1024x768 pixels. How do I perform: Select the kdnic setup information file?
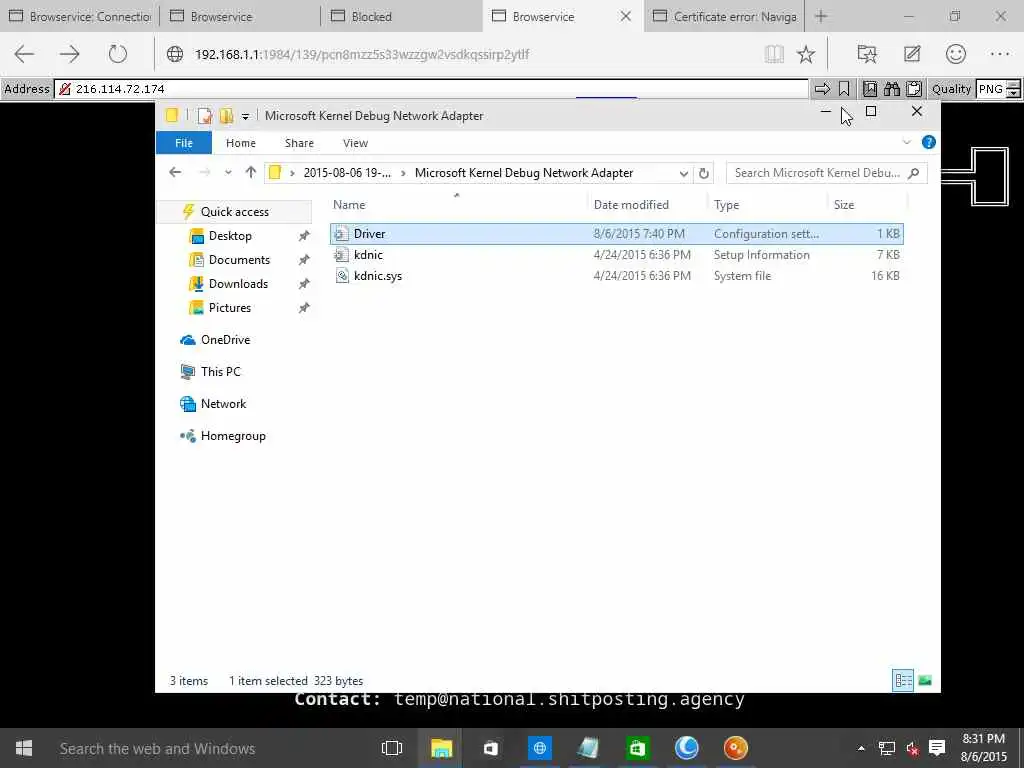616,255
